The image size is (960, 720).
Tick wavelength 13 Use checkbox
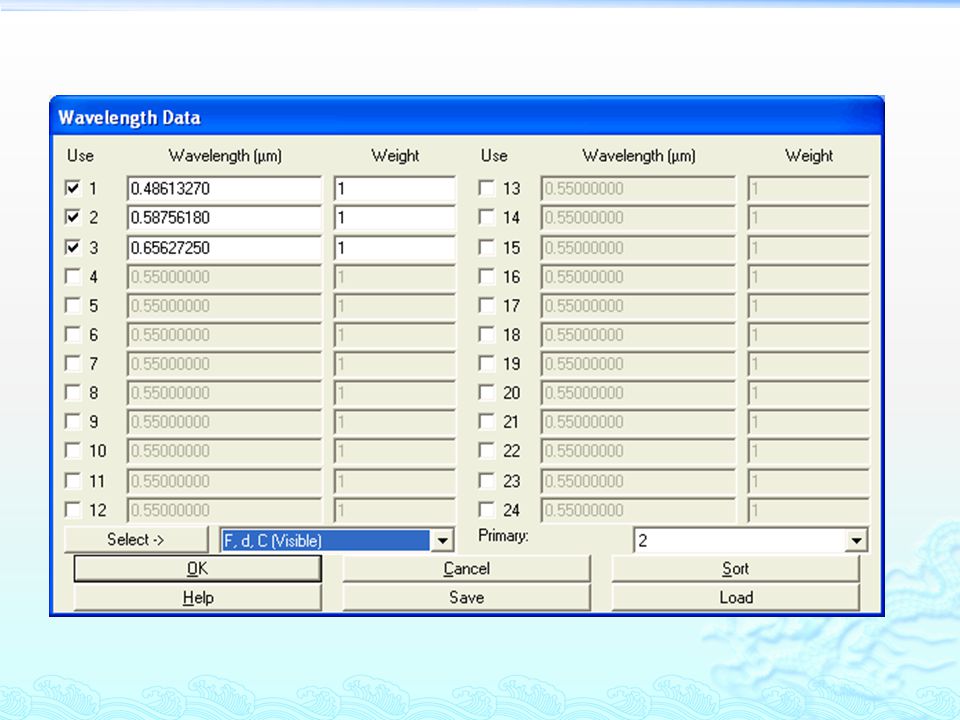tap(486, 188)
